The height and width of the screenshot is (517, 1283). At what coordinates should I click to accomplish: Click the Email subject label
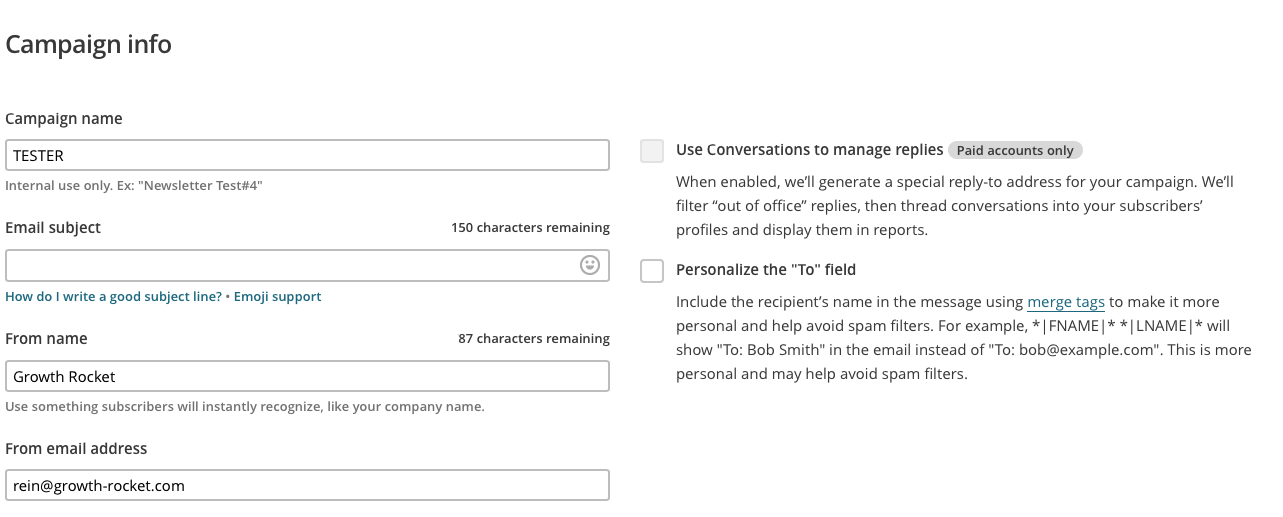pyautogui.click(x=53, y=228)
